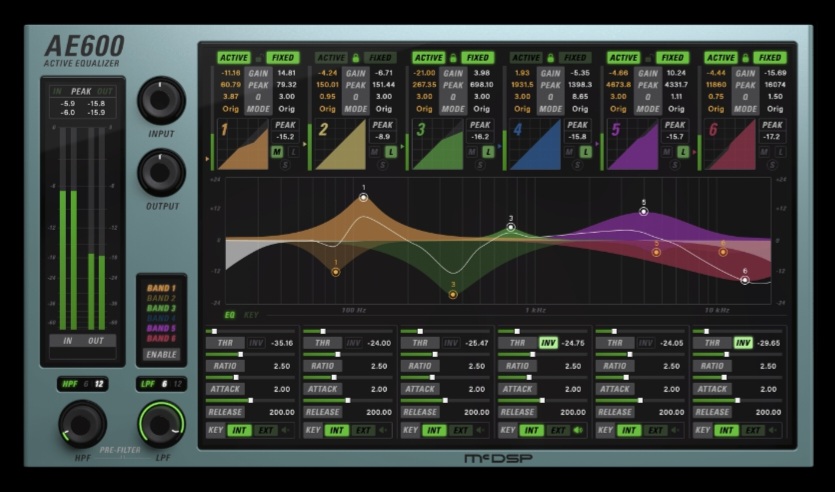Image resolution: width=835 pixels, height=492 pixels.
Task: Toggle the ACTIVE button on band 1
Action: 235,58
